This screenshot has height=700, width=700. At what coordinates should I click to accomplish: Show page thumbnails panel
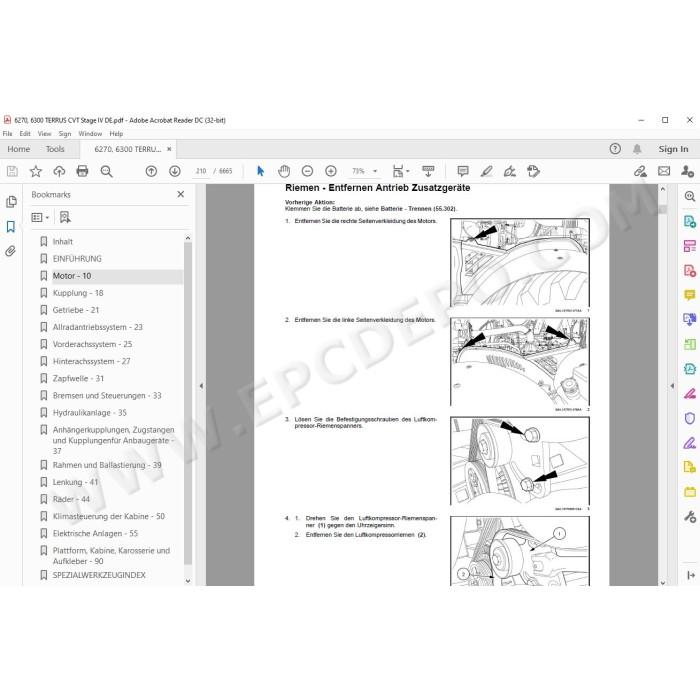point(11,202)
